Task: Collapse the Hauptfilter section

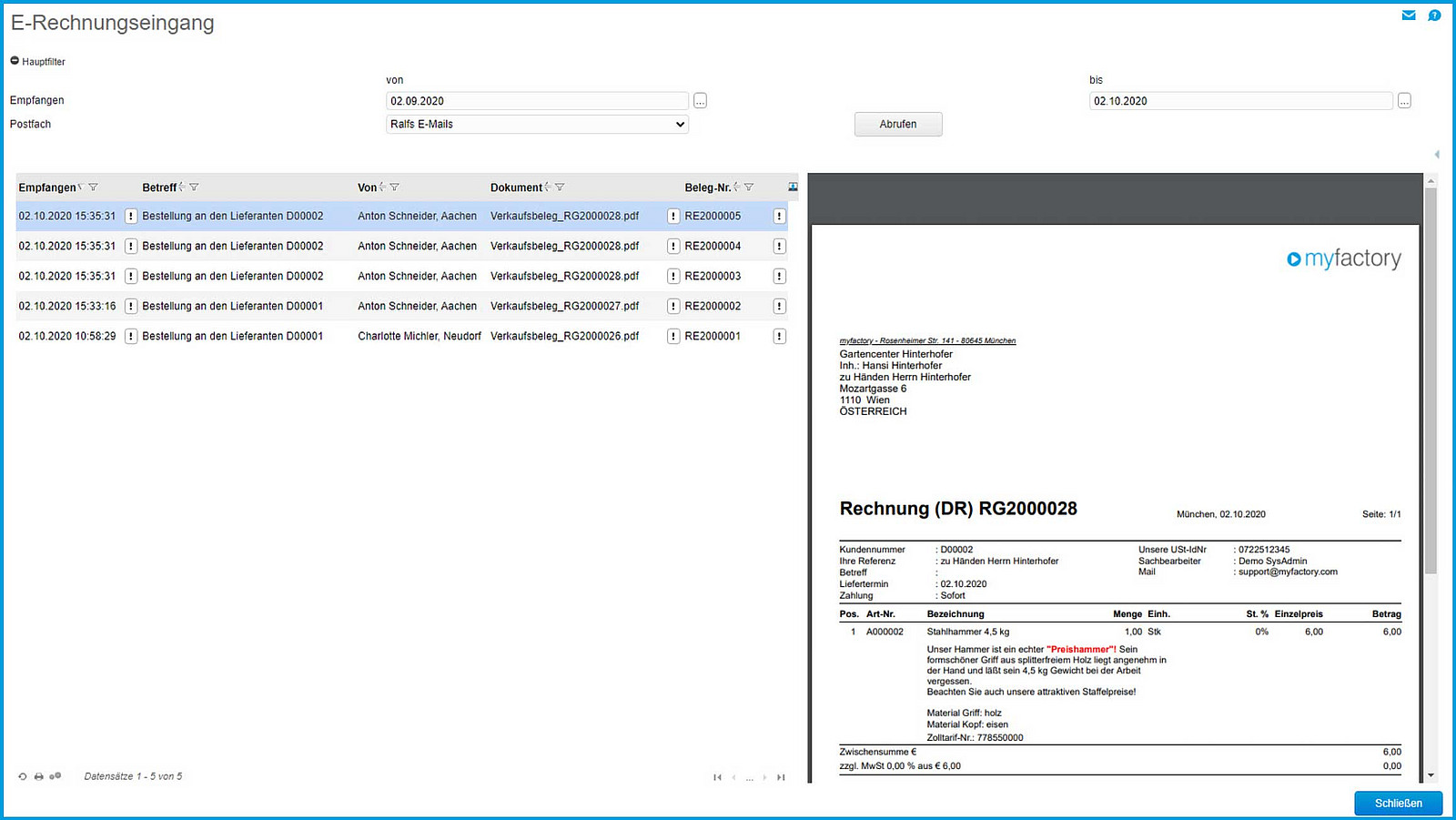Action: tap(15, 61)
